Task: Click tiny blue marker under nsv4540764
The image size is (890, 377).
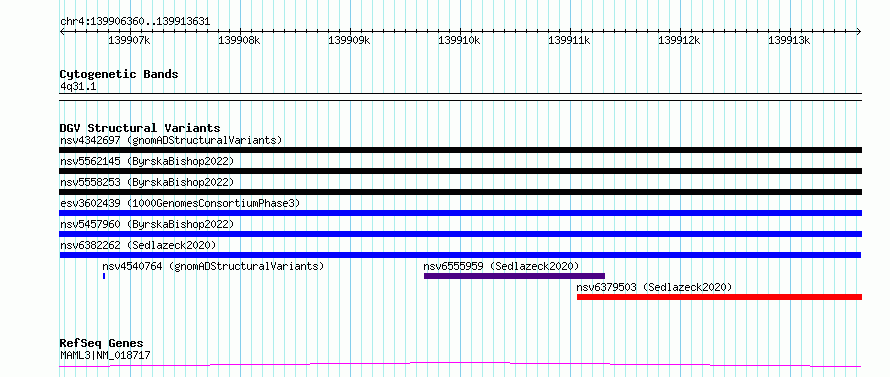Action: pos(104,276)
